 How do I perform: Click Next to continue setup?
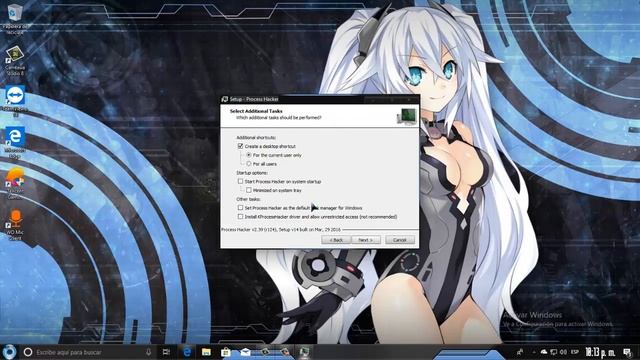(x=366, y=240)
